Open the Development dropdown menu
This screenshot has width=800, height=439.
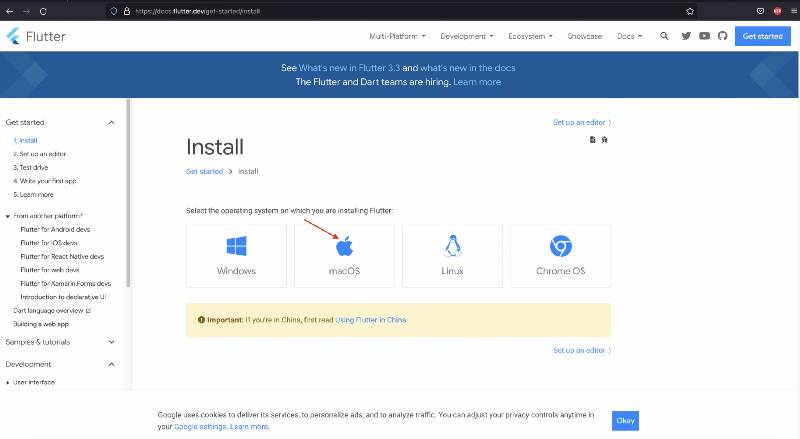[467, 36]
